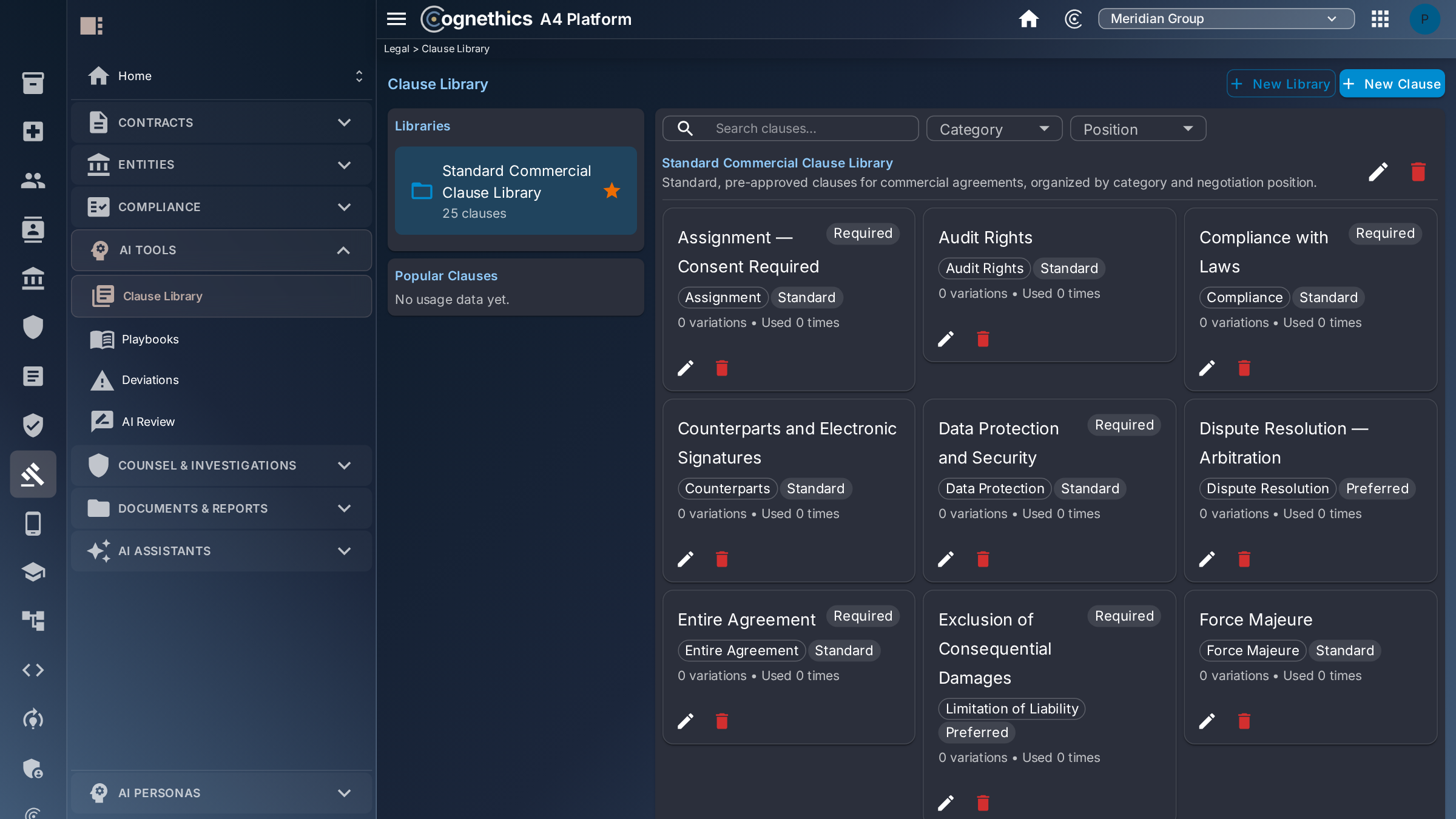This screenshot has height=819, width=1456.
Task: Open Playbooks in the sidebar
Action: point(221,339)
